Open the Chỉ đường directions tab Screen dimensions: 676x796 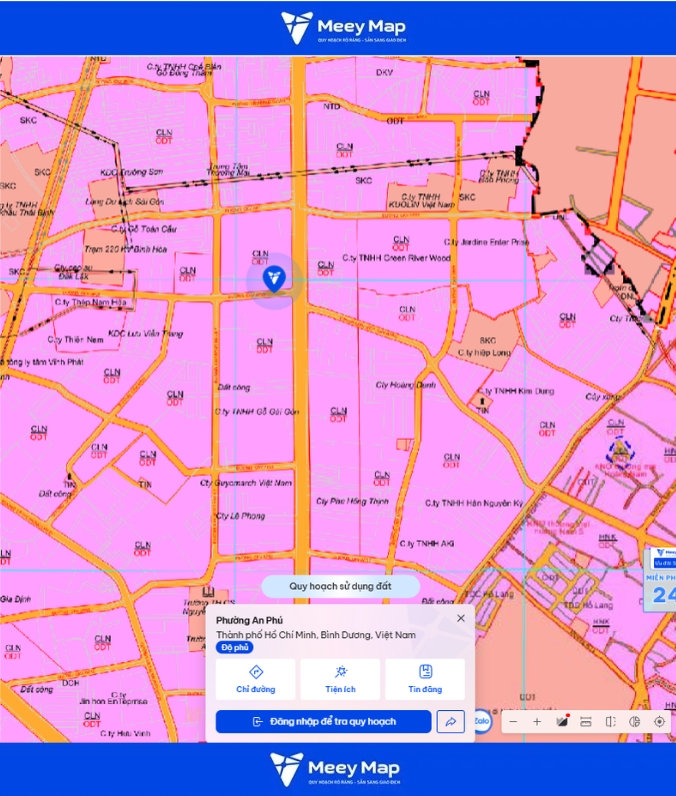[x=255, y=679]
